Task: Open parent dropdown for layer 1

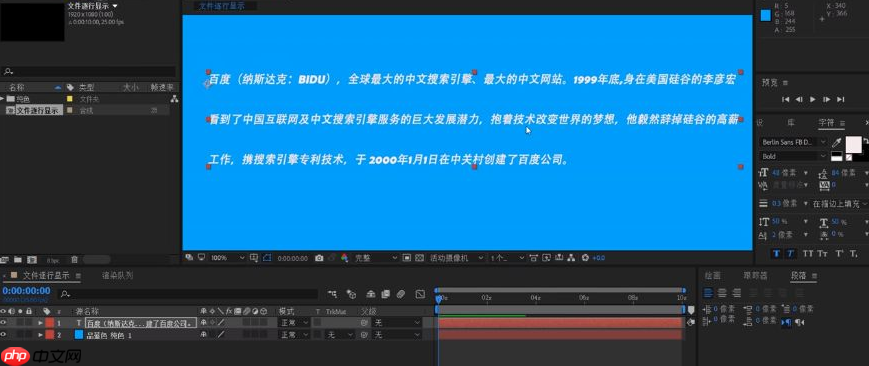Action: (x=397, y=322)
